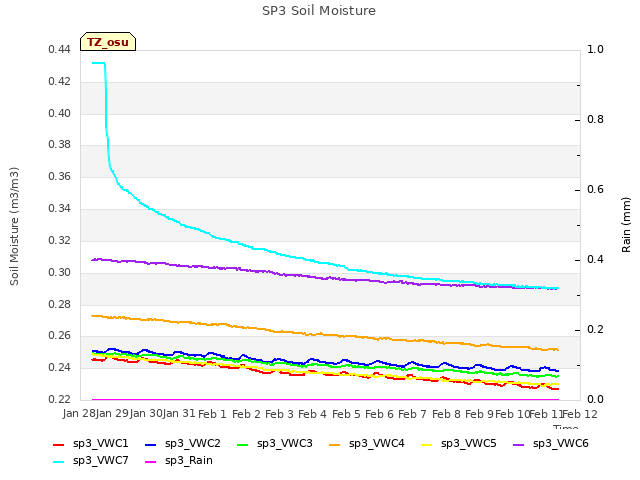Click the 0.0 rain axis tick
640x480 pixels.
tap(595, 400)
